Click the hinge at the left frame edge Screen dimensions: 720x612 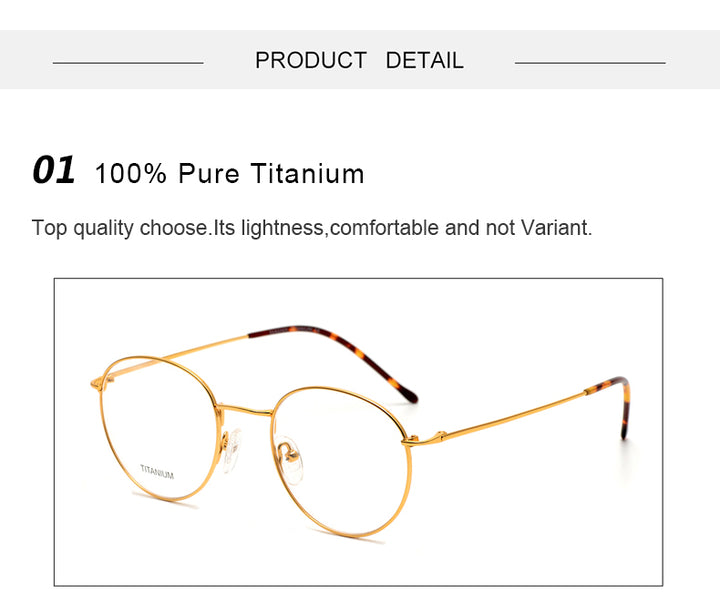tap(97, 384)
